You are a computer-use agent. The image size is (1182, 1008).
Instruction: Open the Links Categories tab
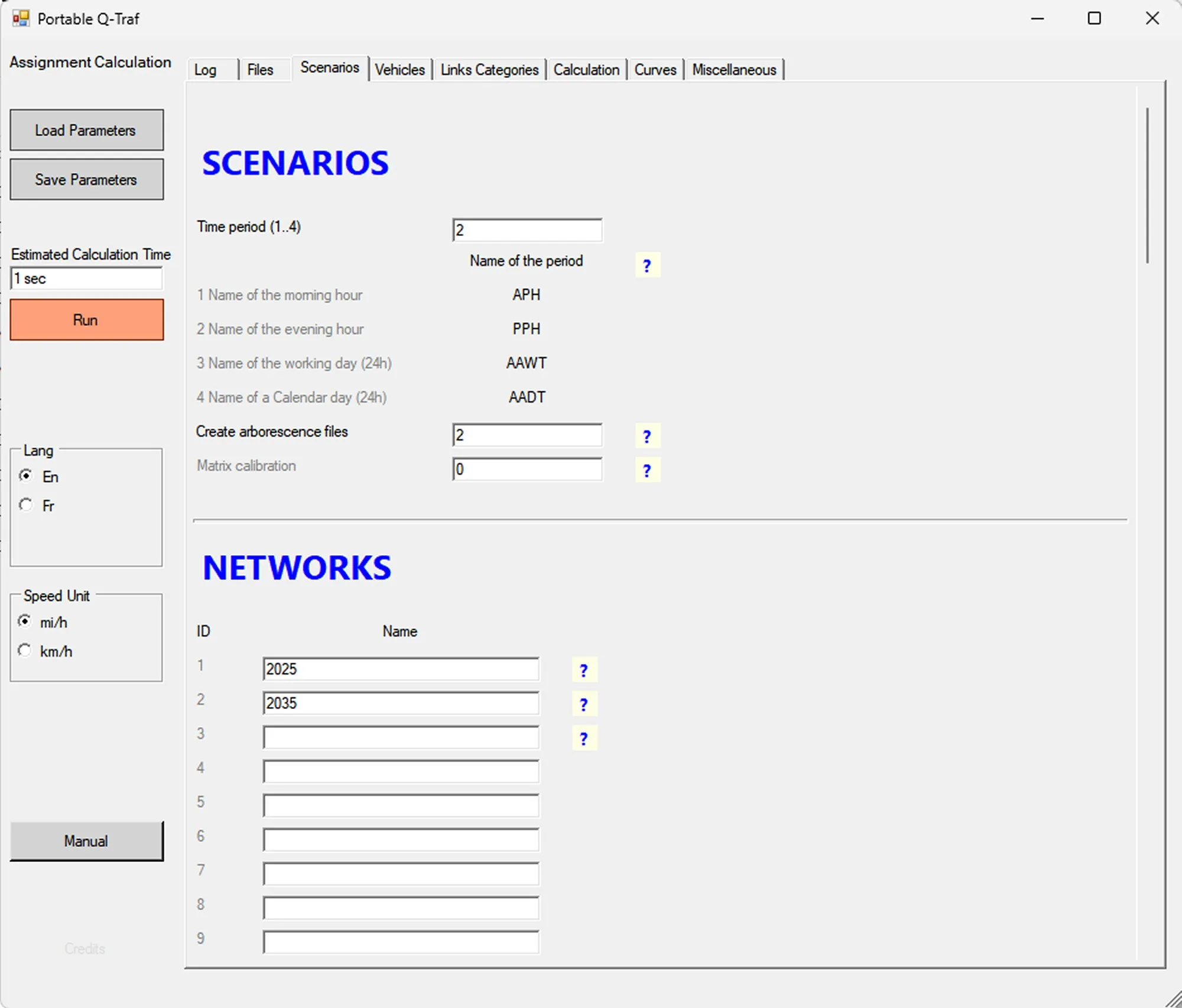pos(489,69)
